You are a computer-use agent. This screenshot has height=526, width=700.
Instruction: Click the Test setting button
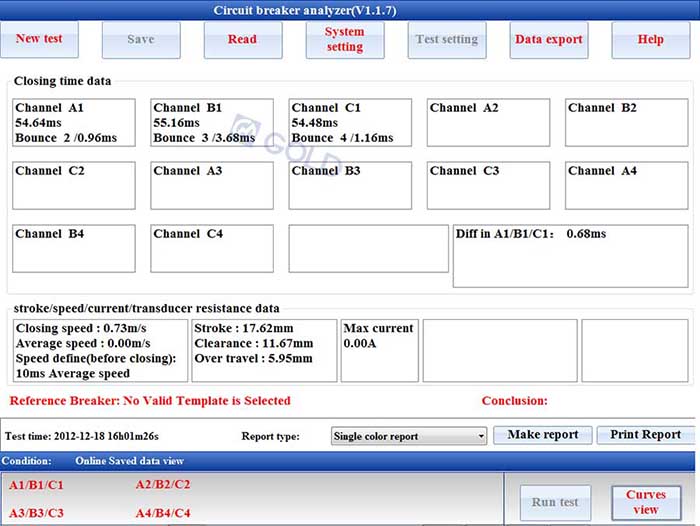[x=446, y=40]
